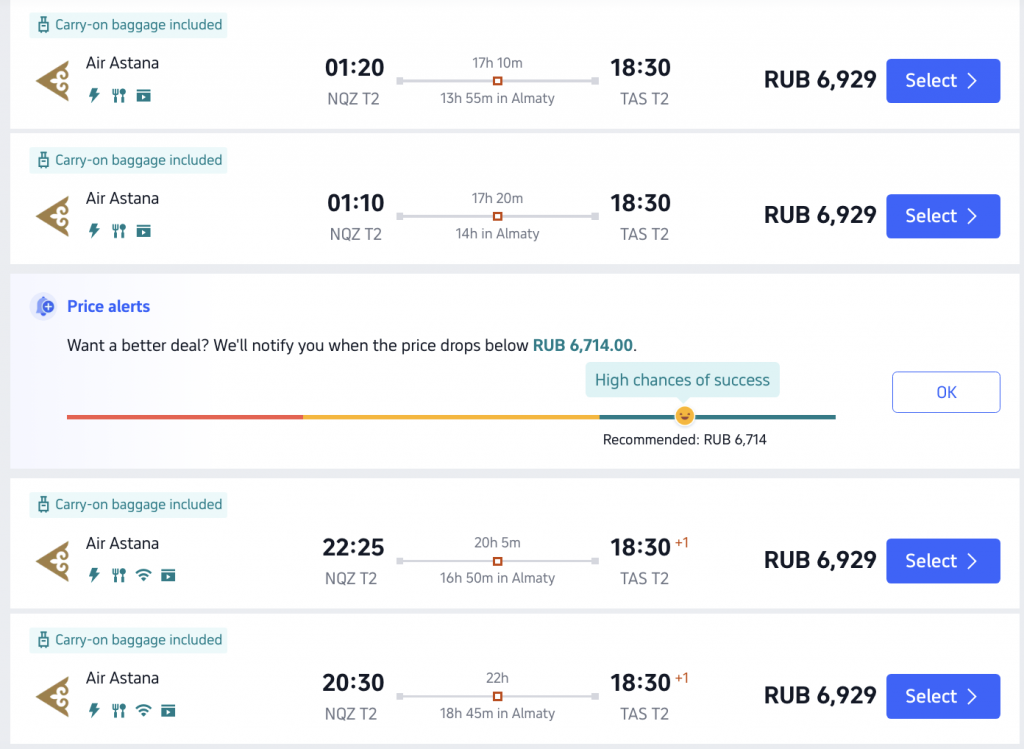Open the Price alerts heading link

(108, 306)
